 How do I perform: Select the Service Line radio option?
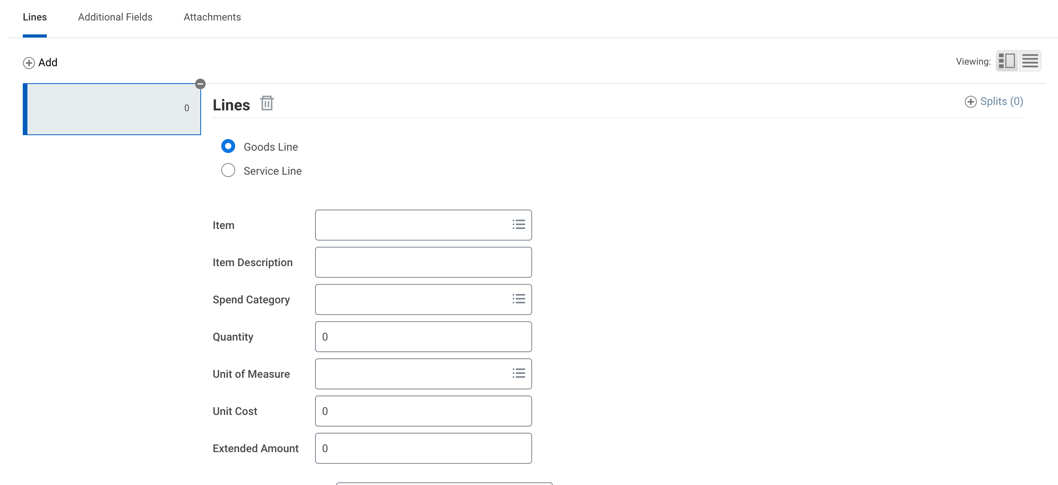228,171
